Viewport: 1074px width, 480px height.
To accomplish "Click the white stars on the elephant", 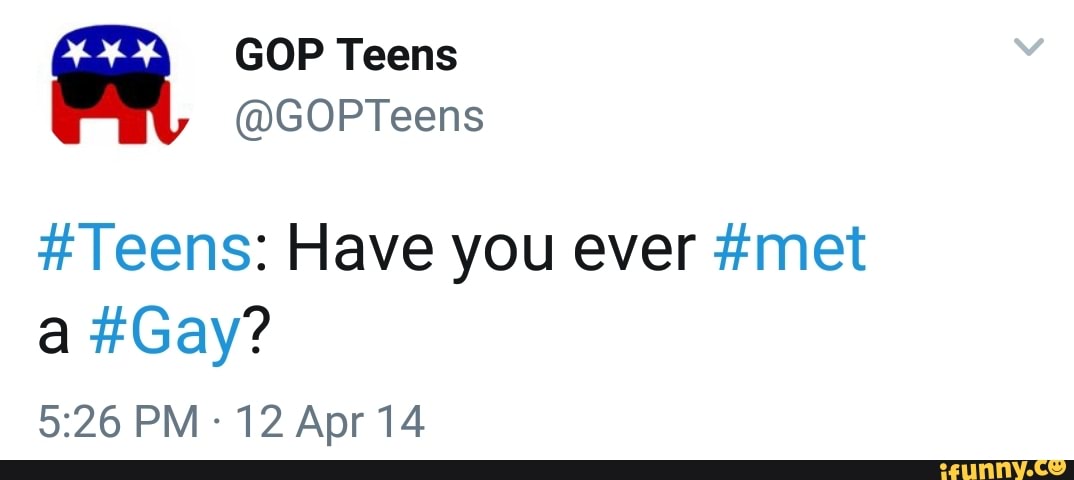I will tap(109, 51).
